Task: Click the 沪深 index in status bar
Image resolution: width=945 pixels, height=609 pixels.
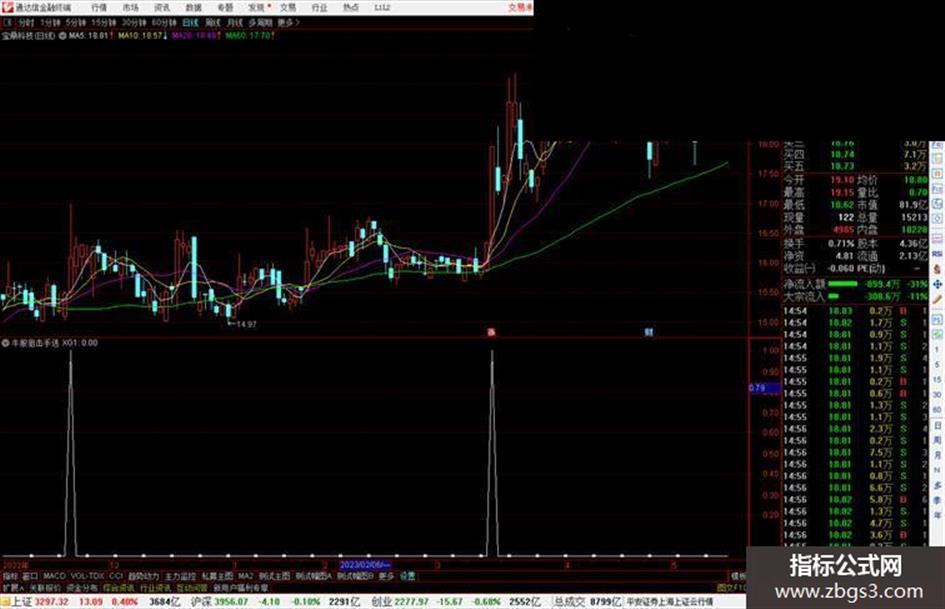Action: (x=201, y=602)
